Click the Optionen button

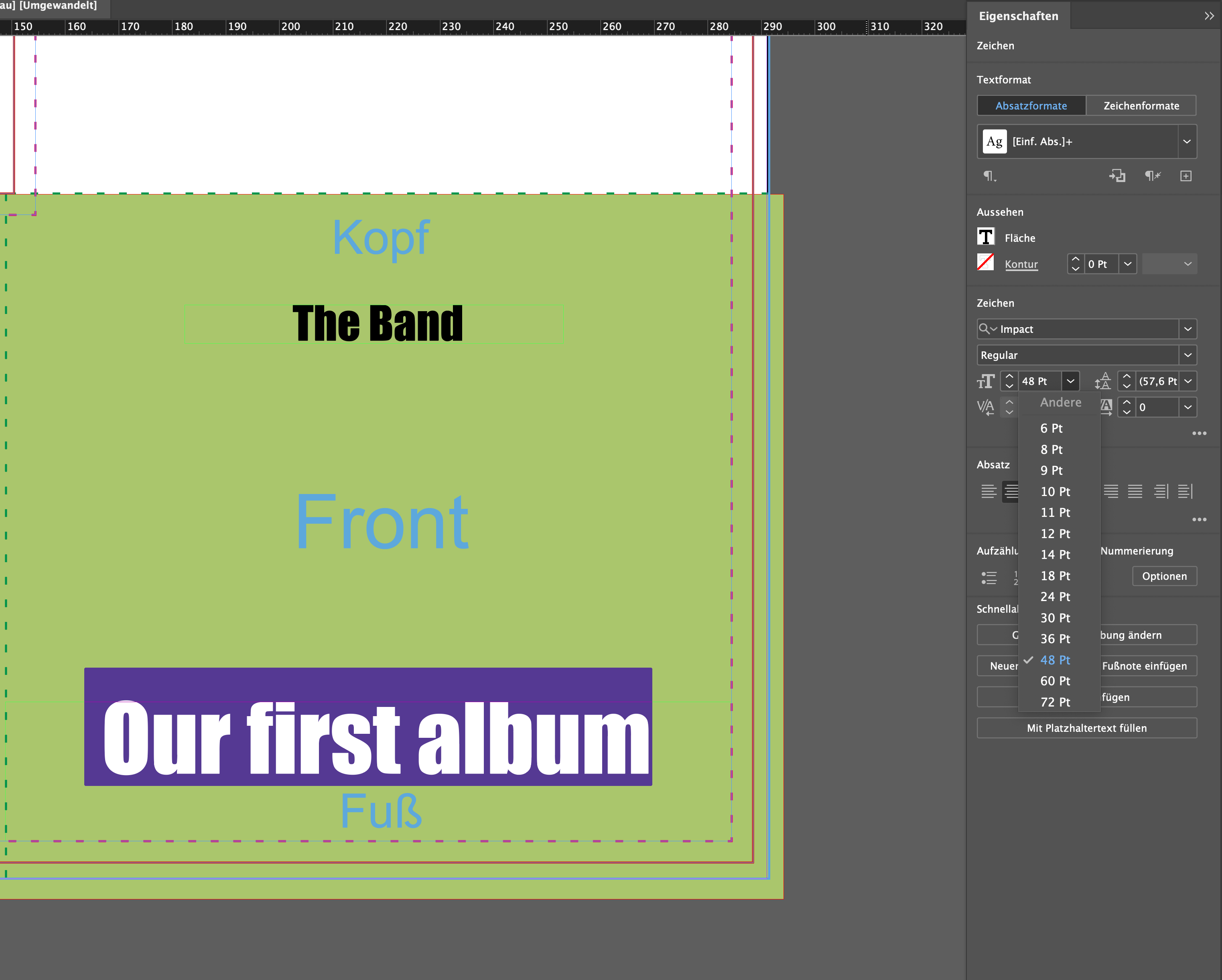pos(1164,576)
